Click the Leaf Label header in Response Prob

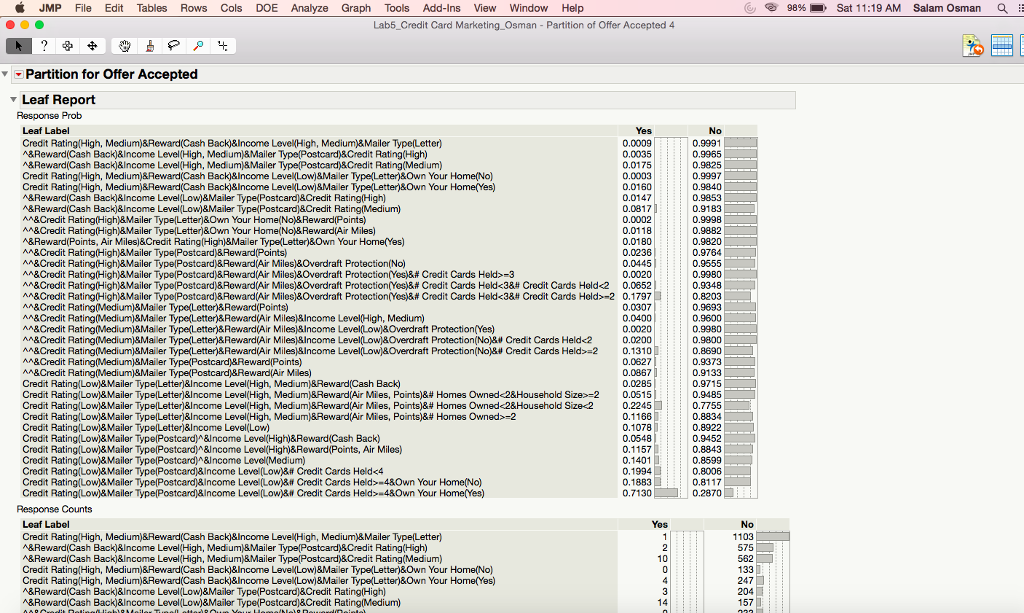click(x=46, y=131)
